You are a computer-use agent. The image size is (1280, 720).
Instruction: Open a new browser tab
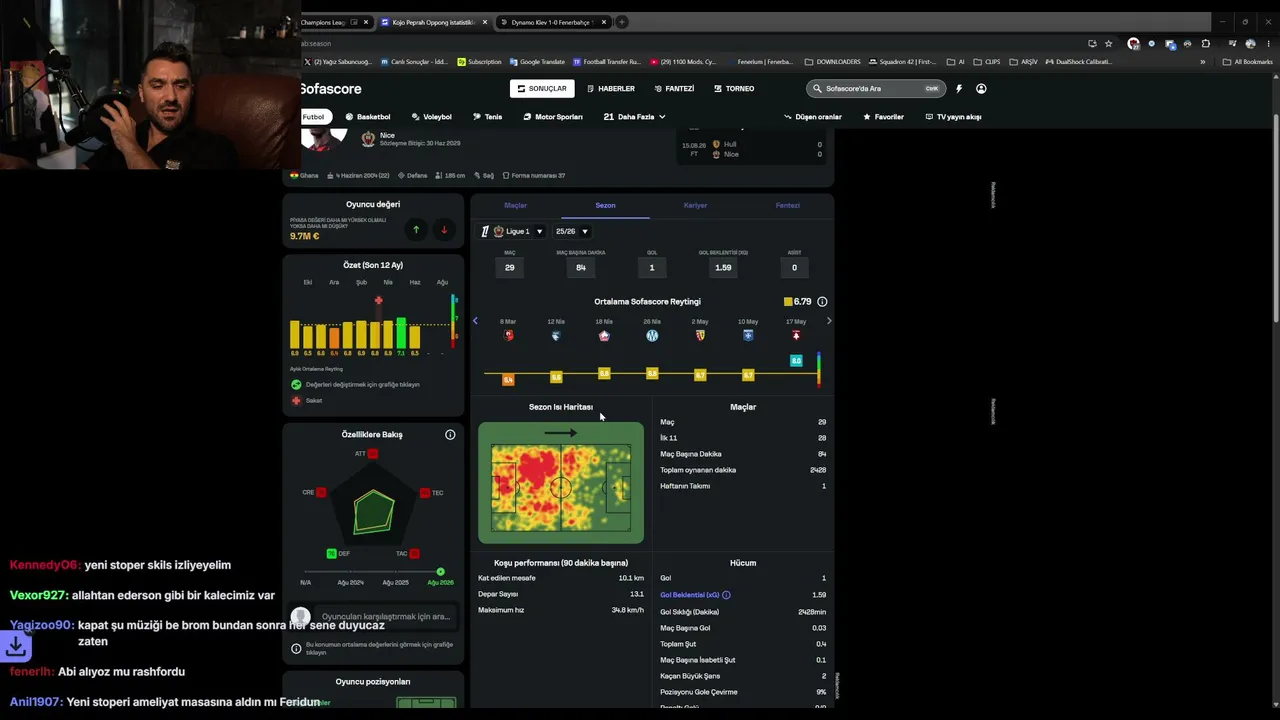coord(621,22)
